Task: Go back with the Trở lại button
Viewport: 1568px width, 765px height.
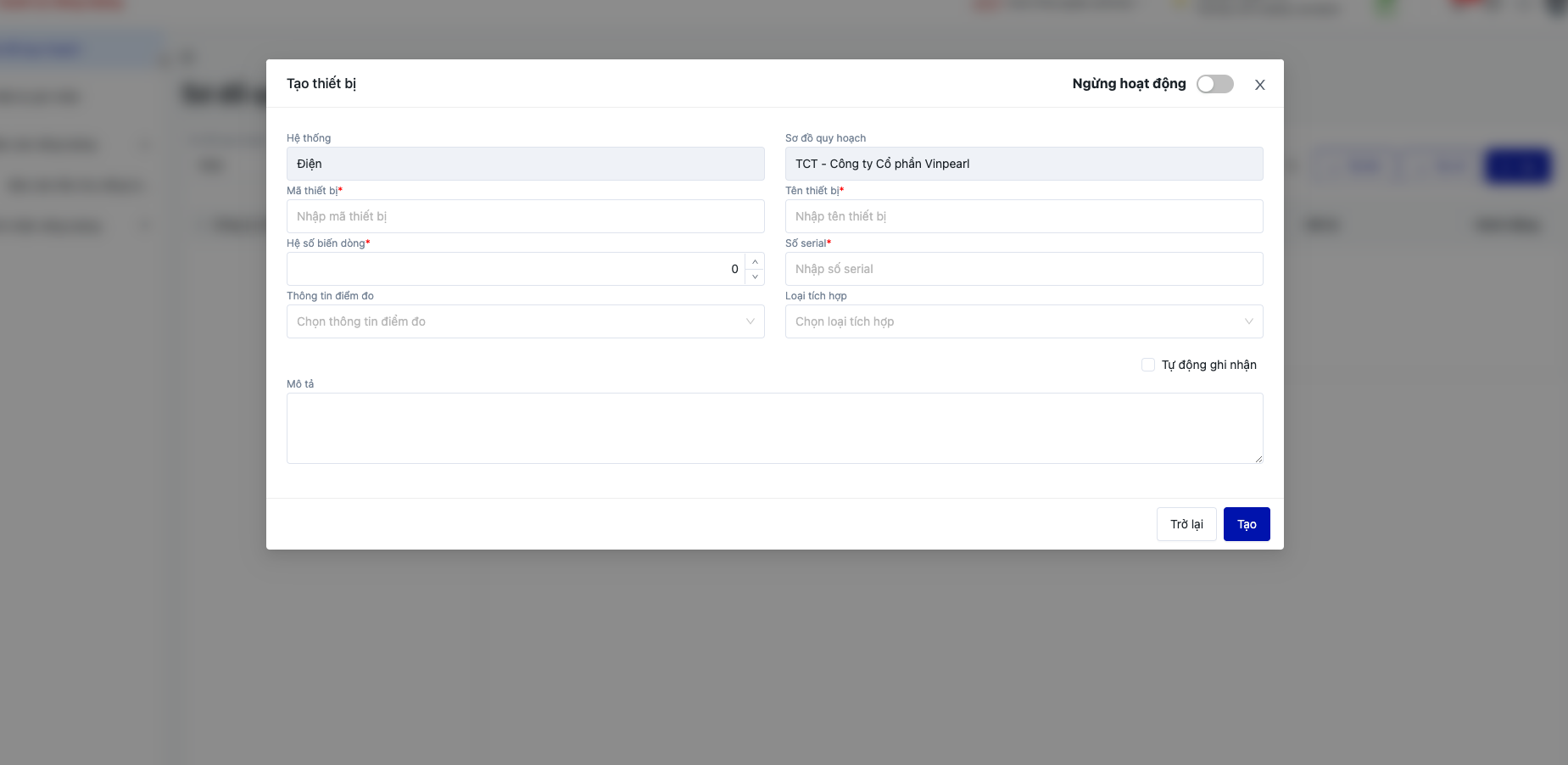Action: pos(1186,524)
